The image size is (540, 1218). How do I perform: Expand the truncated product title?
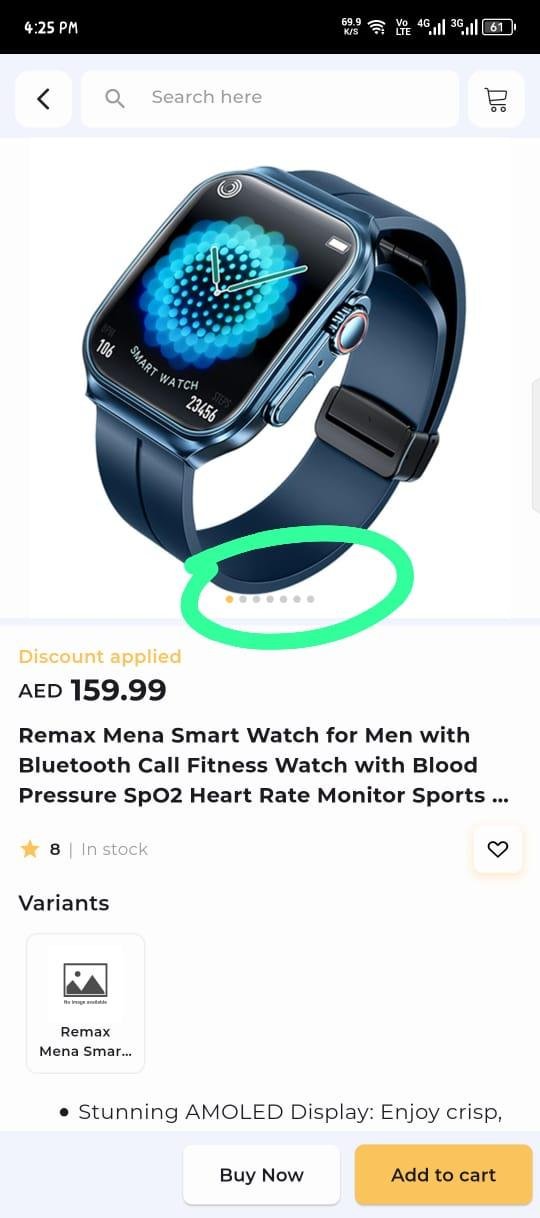pos(264,765)
